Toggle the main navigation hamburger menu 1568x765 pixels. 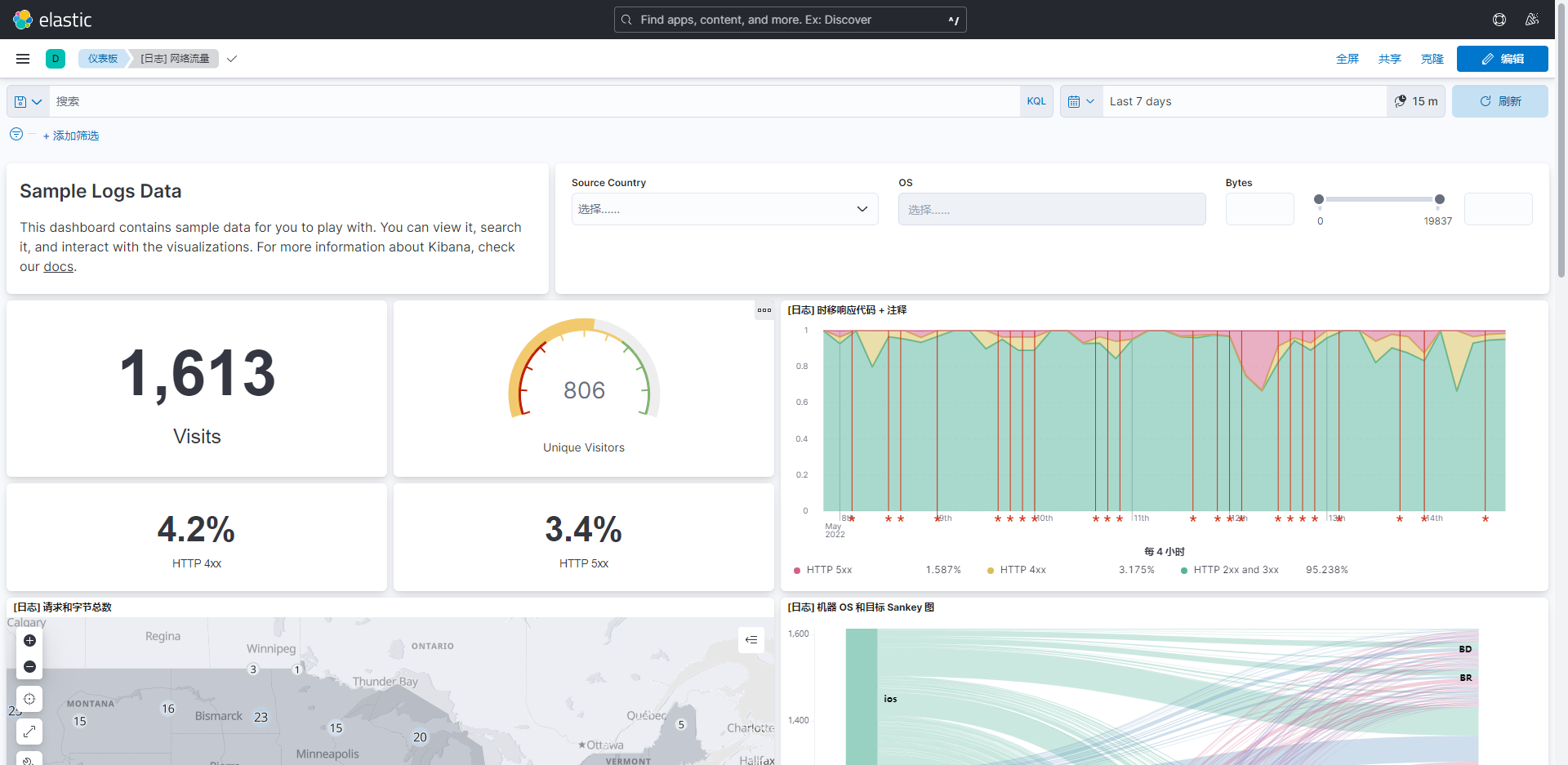click(23, 59)
